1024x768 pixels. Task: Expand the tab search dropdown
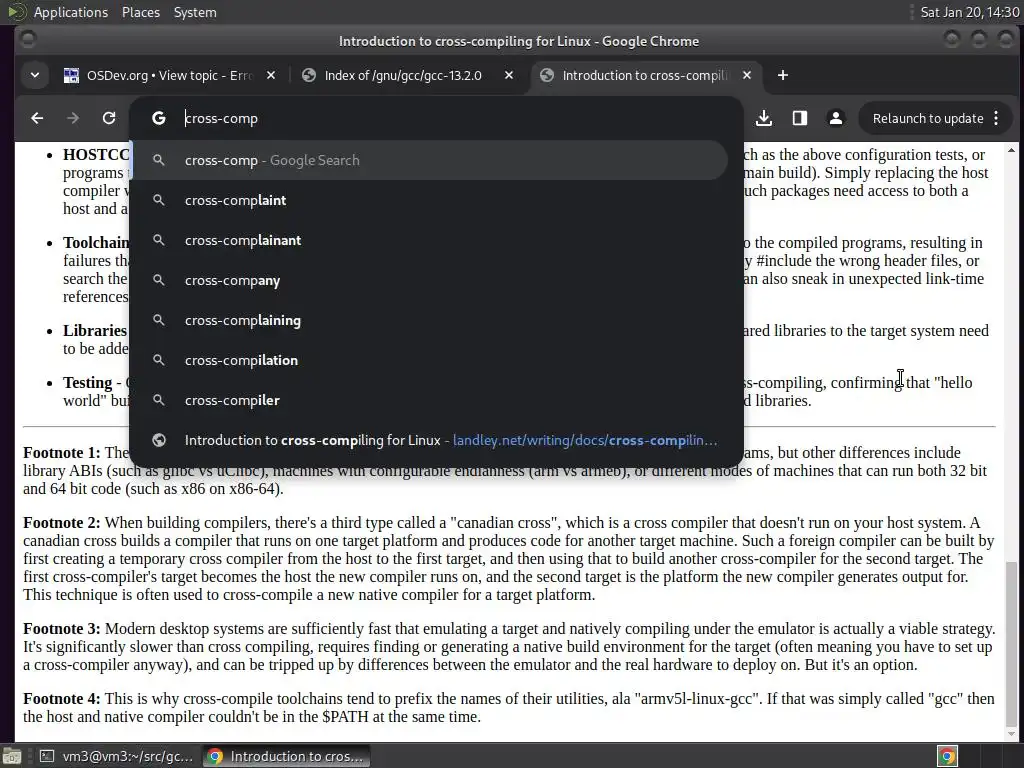coord(35,75)
